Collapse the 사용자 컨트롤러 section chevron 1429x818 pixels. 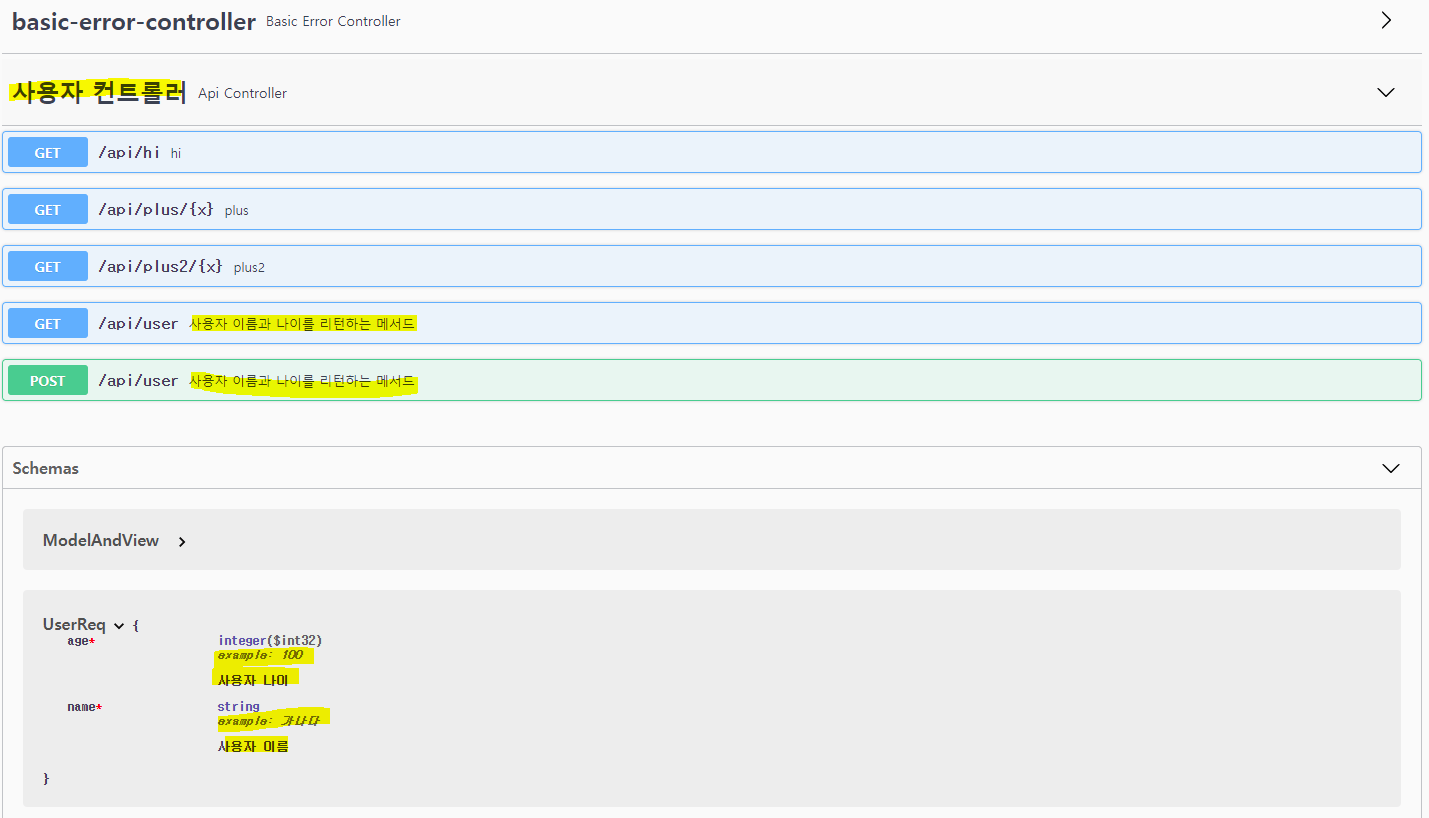click(1385, 92)
